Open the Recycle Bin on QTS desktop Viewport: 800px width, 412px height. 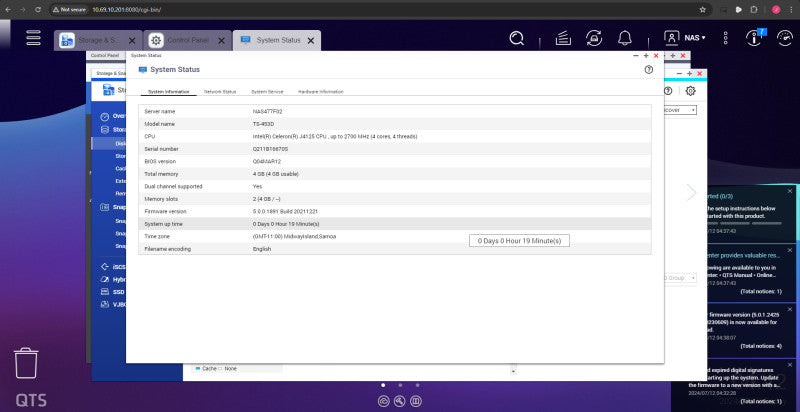[x=26, y=363]
